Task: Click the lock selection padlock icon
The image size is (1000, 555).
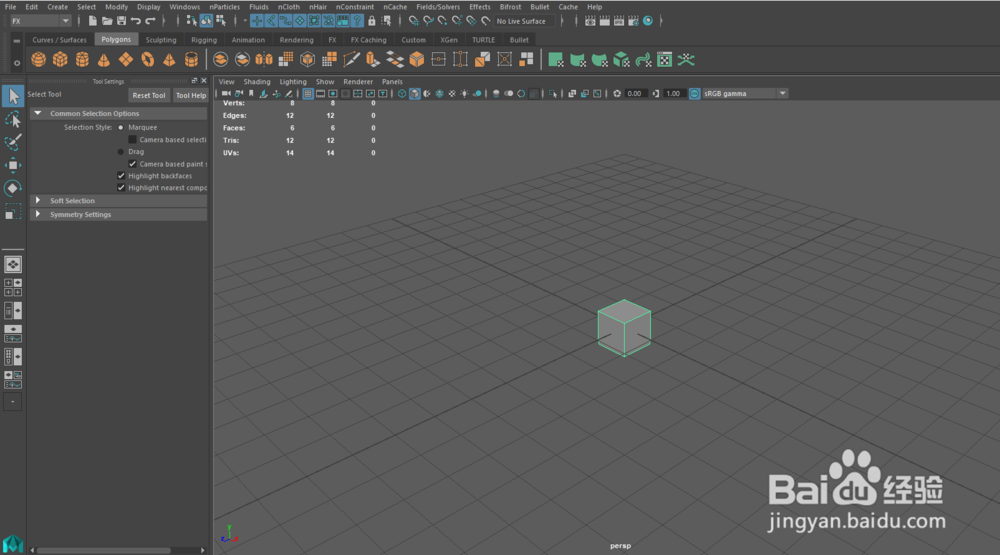Action: [372, 21]
